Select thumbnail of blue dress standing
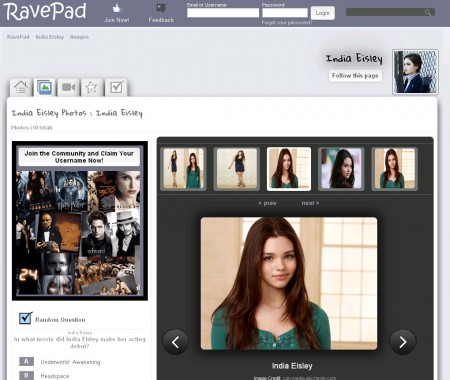The width and height of the screenshot is (450, 380). pyautogui.click(x=237, y=169)
